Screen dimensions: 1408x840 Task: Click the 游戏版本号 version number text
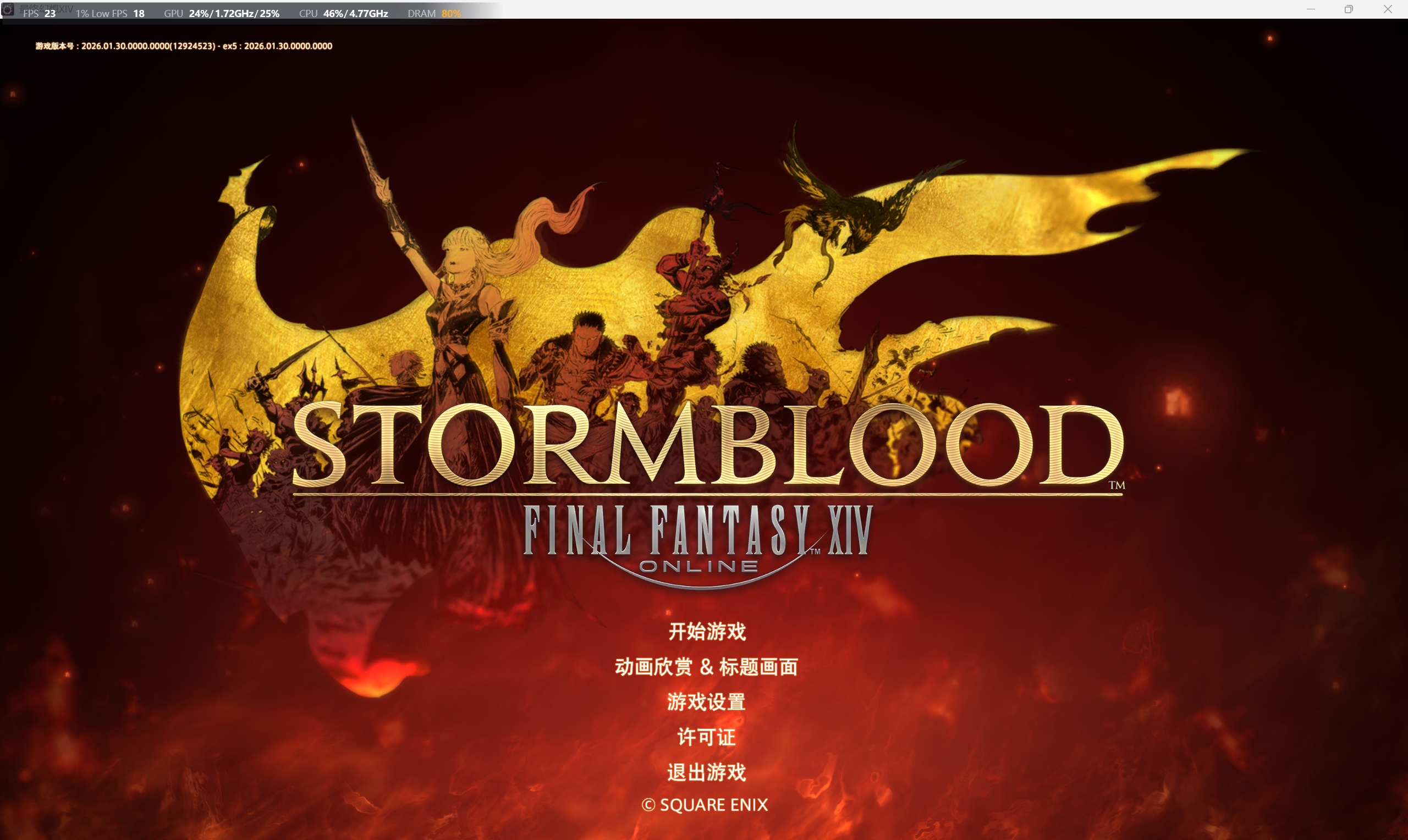[184, 46]
